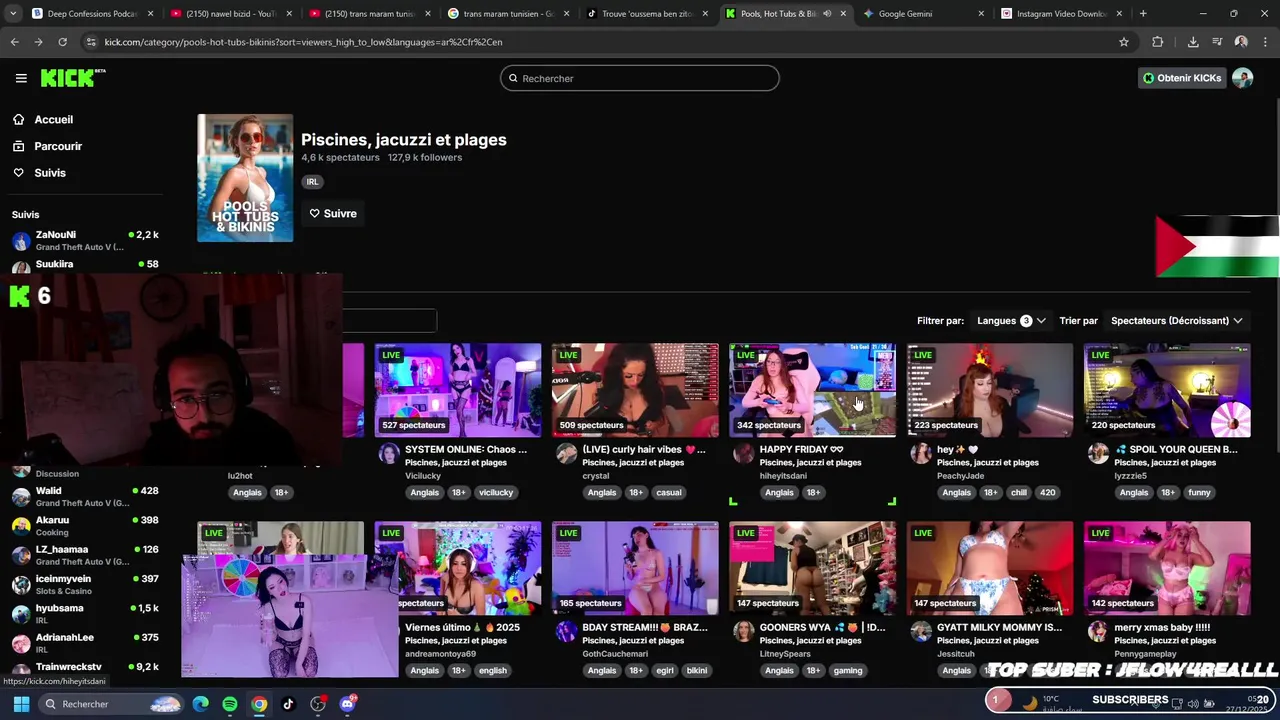Open Microsoft Edge from the taskbar

pos(201,704)
